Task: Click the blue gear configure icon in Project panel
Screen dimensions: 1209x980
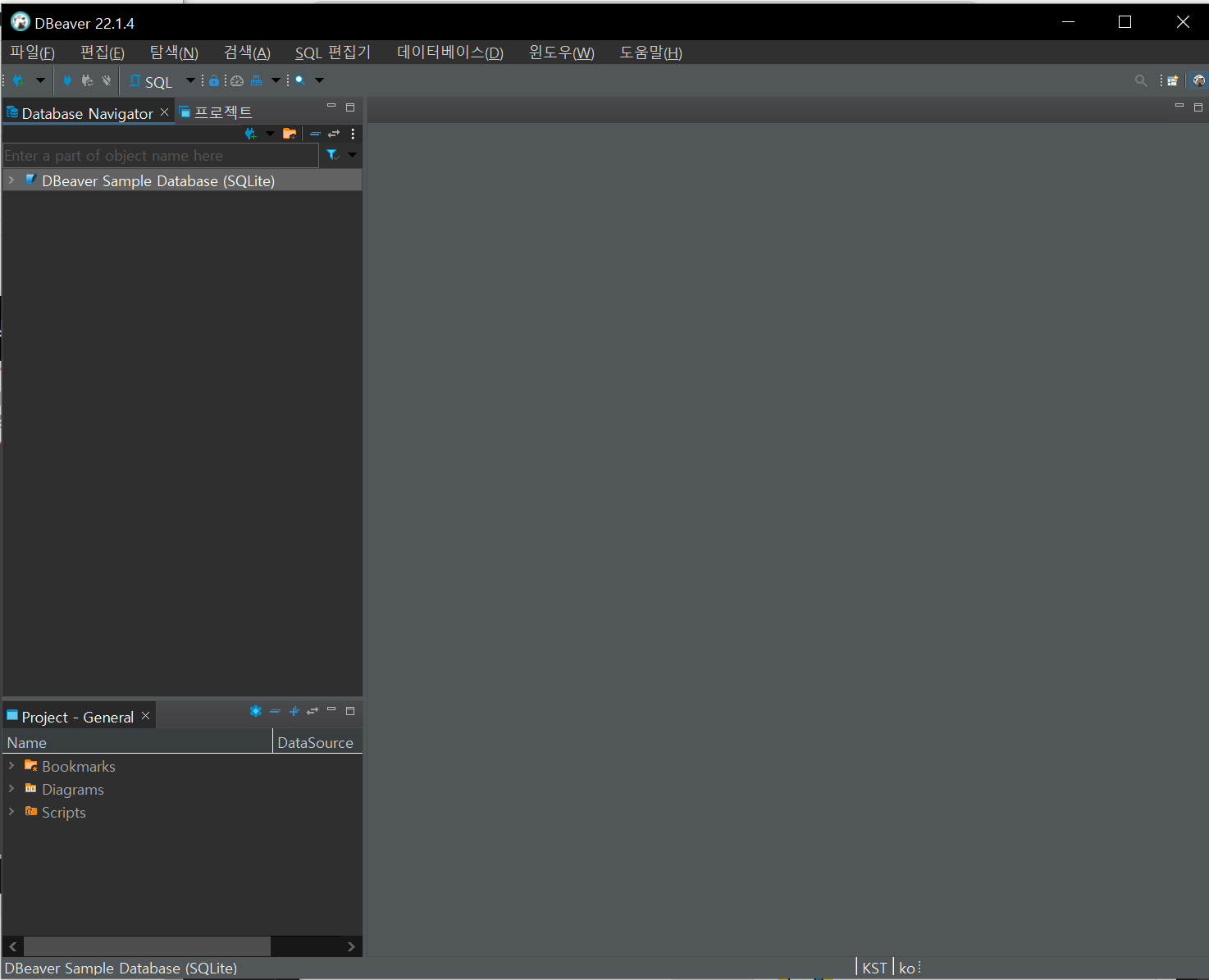Action: click(x=256, y=711)
